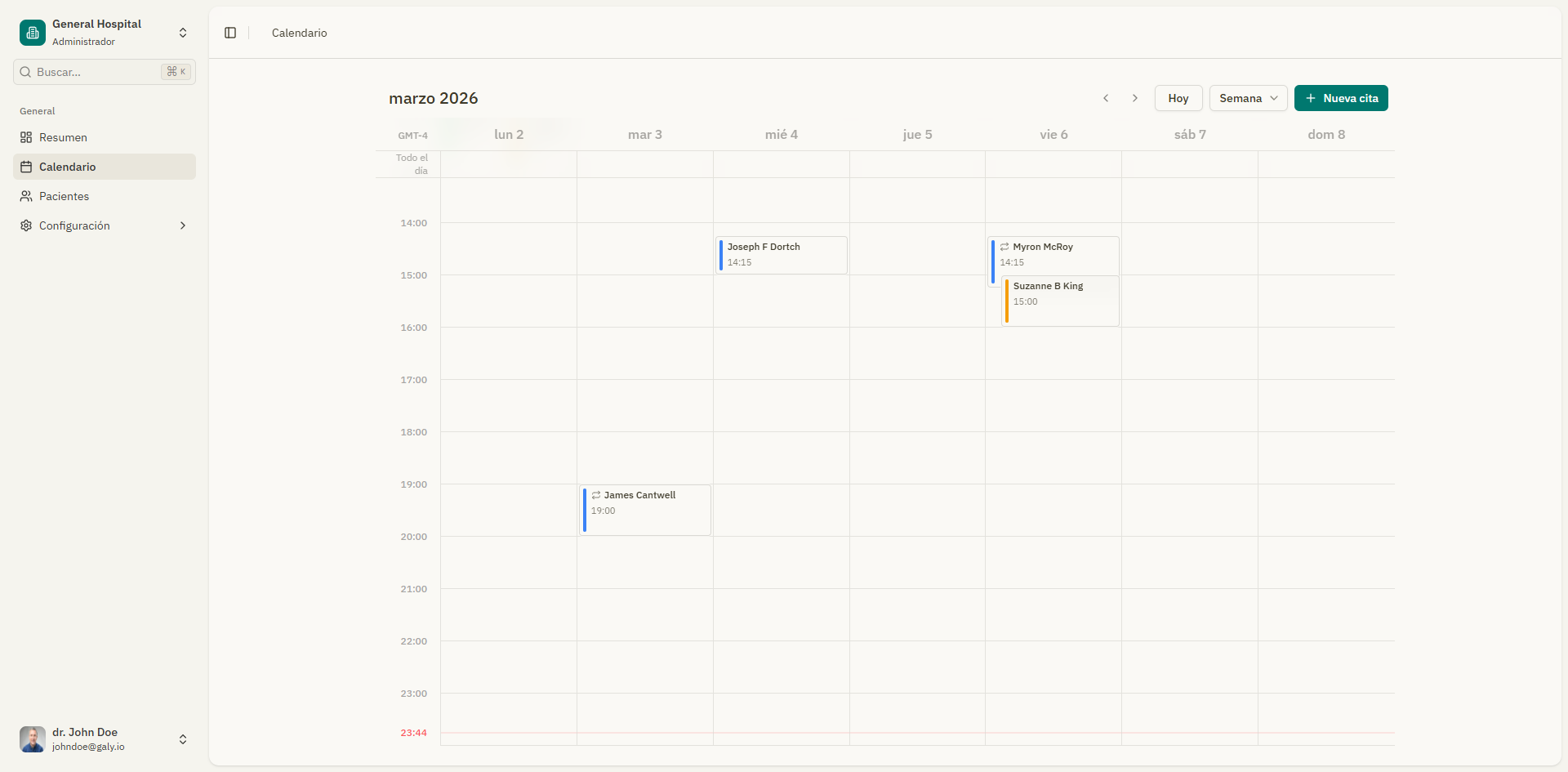Open the General Hospital organization switcher
Image resolution: width=1568 pixels, height=772 pixels.
tap(182, 33)
